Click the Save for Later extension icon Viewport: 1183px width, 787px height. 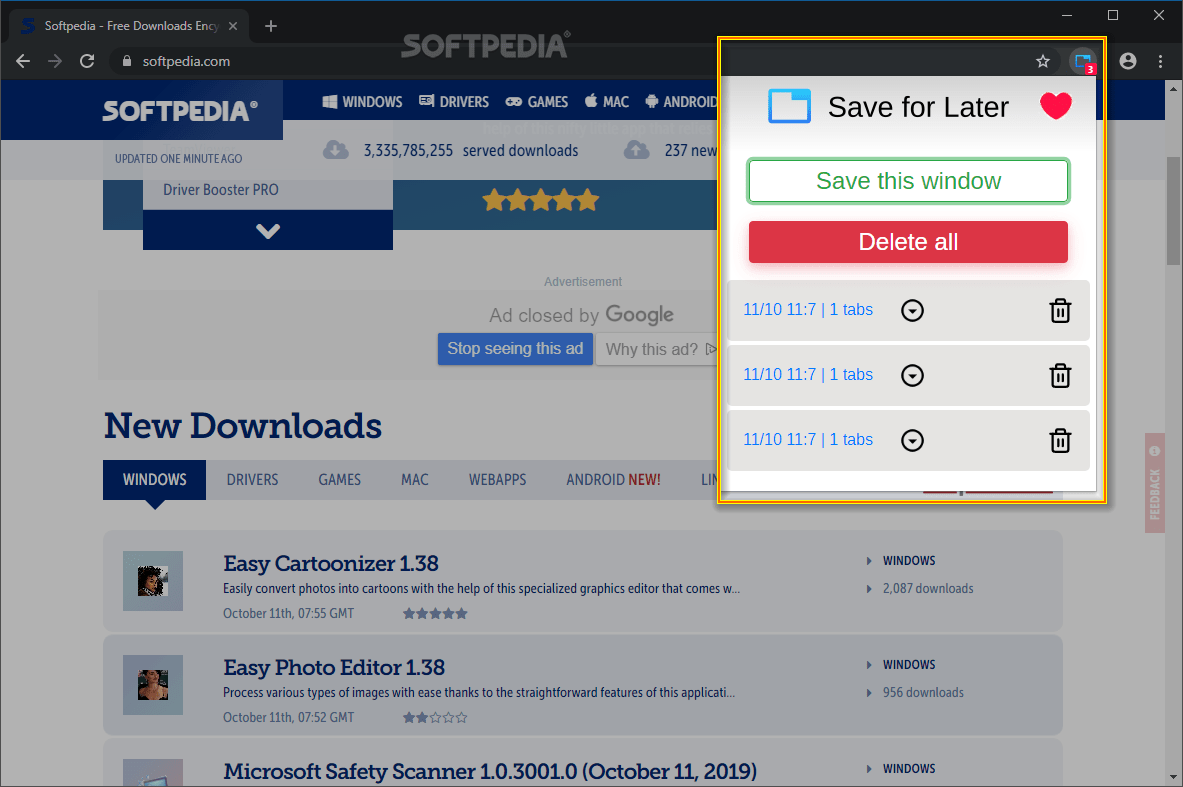point(1083,61)
